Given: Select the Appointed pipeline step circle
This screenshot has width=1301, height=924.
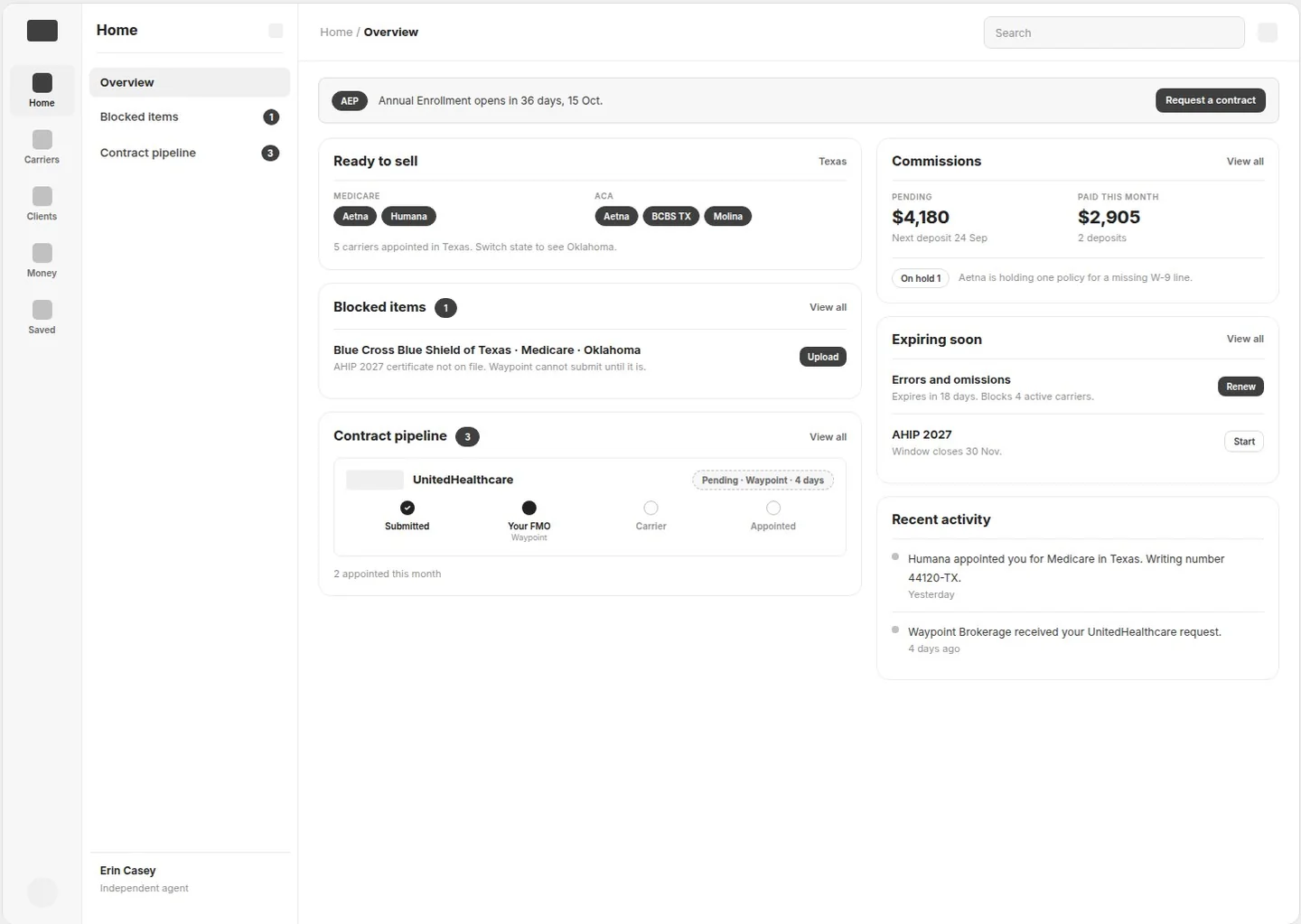Looking at the screenshot, I should pos(773,508).
